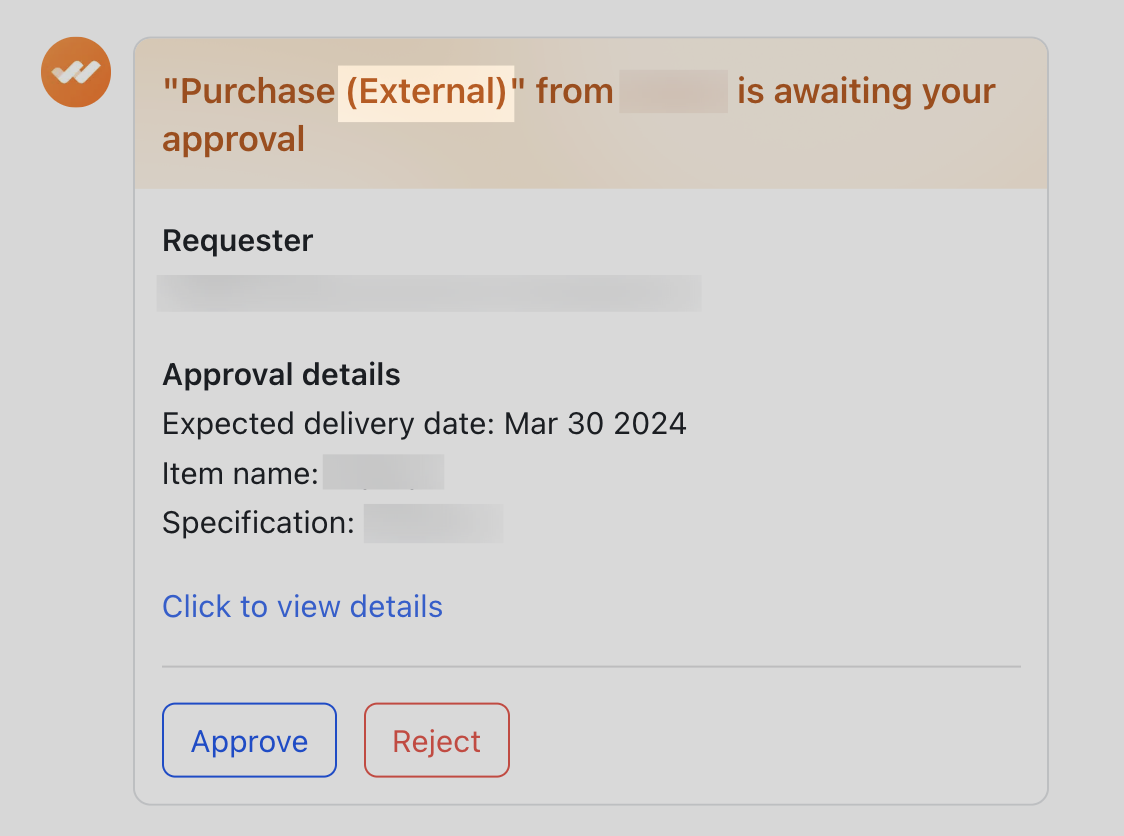The width and height of the screenshot is (1124, 836).
Task: Open "Click to view details" link
Action: [x=302, y=606]
